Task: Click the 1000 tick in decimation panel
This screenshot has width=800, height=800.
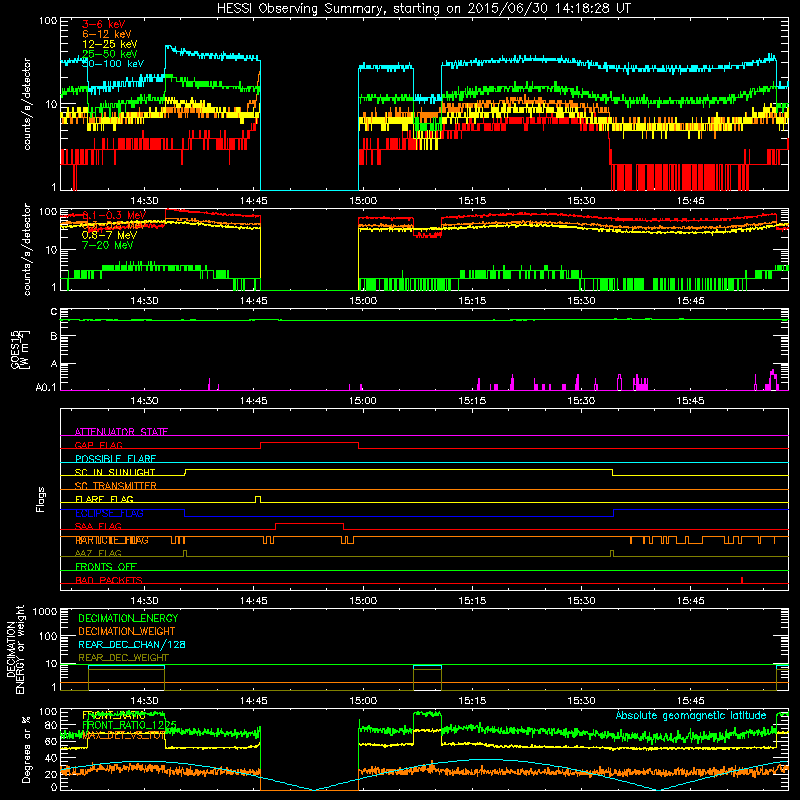Action: [45, 611]
